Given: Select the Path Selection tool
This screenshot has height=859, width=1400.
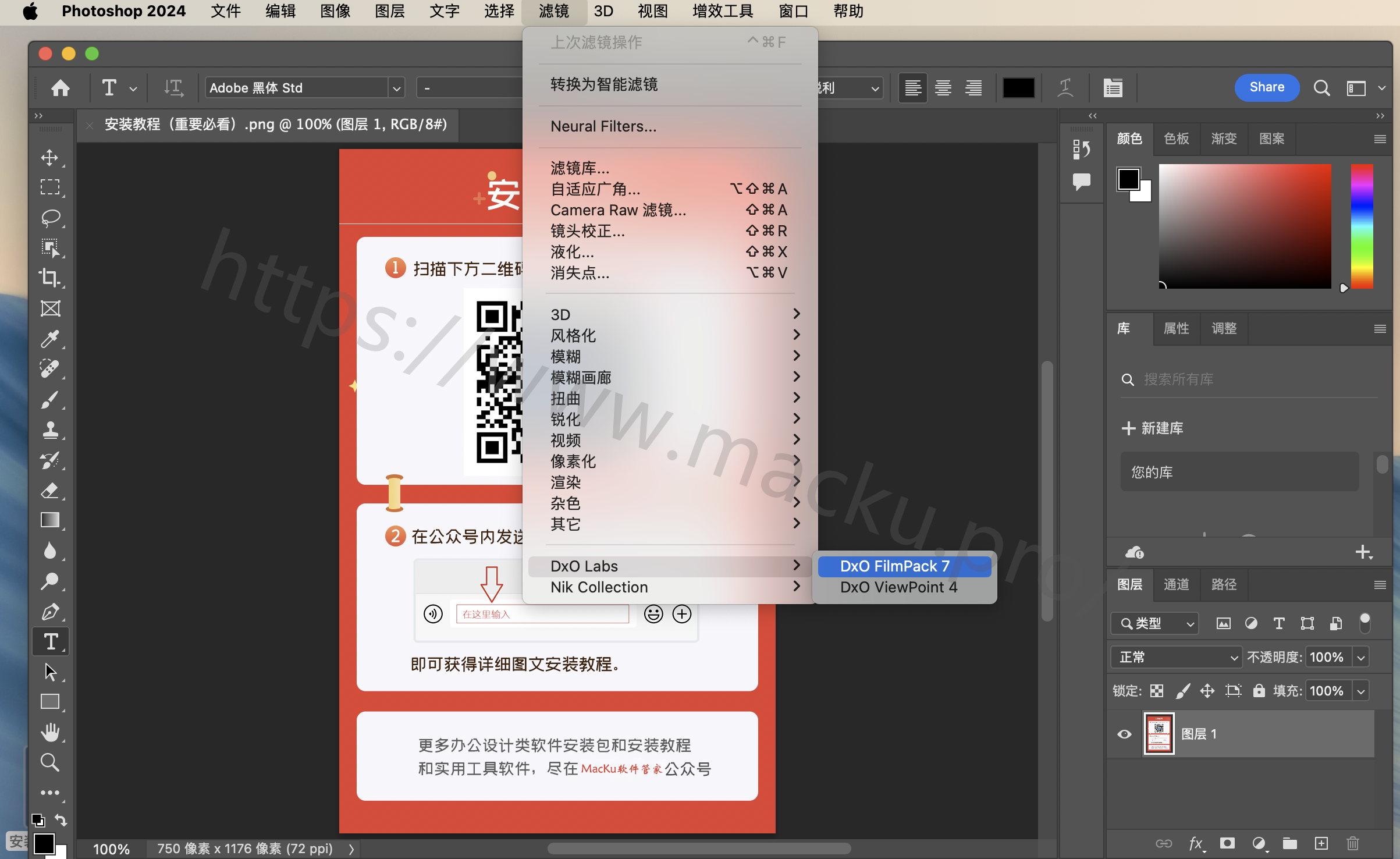Looking at the screenshot, I should click(50, 672).
